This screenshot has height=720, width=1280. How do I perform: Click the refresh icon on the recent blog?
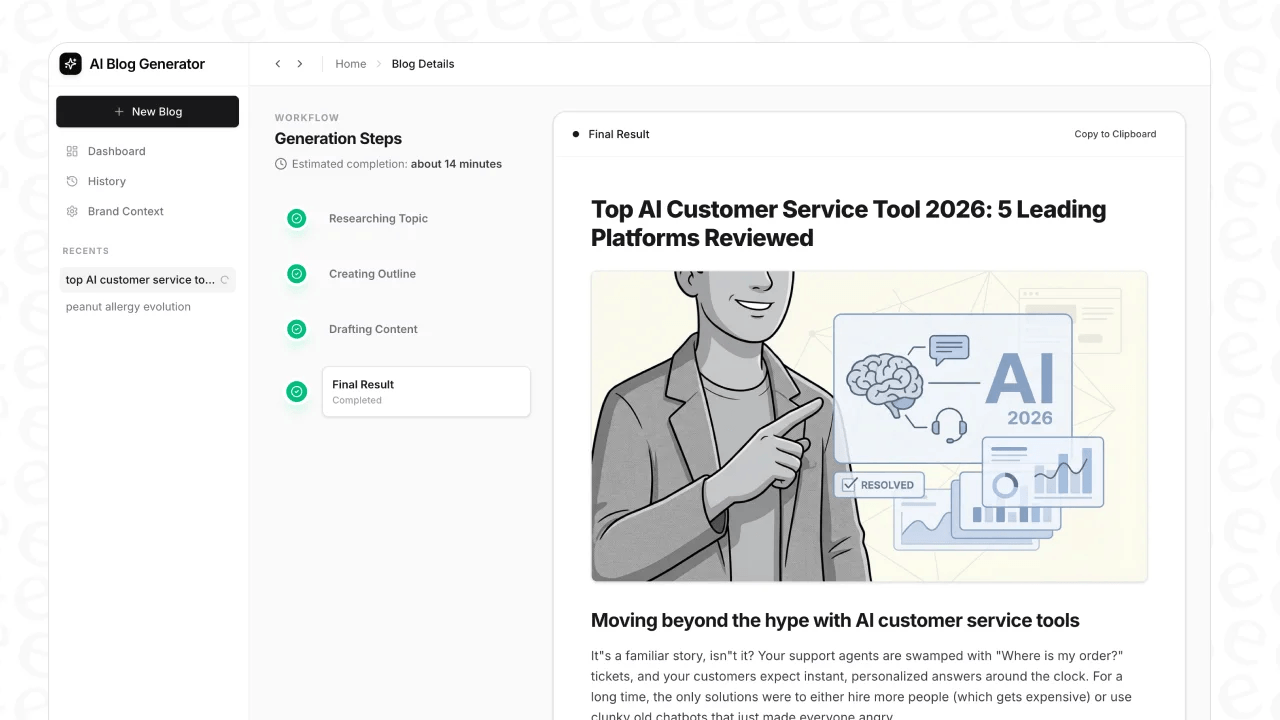click(x=225, y=280)
